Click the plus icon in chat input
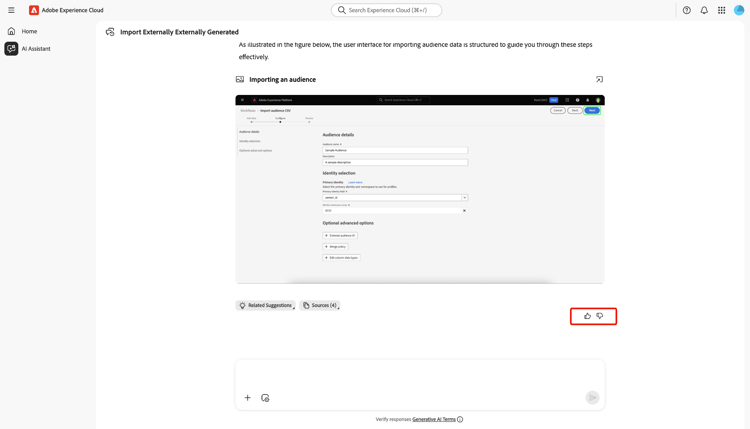This screenshot has height=429, width=750. point(247,397)
